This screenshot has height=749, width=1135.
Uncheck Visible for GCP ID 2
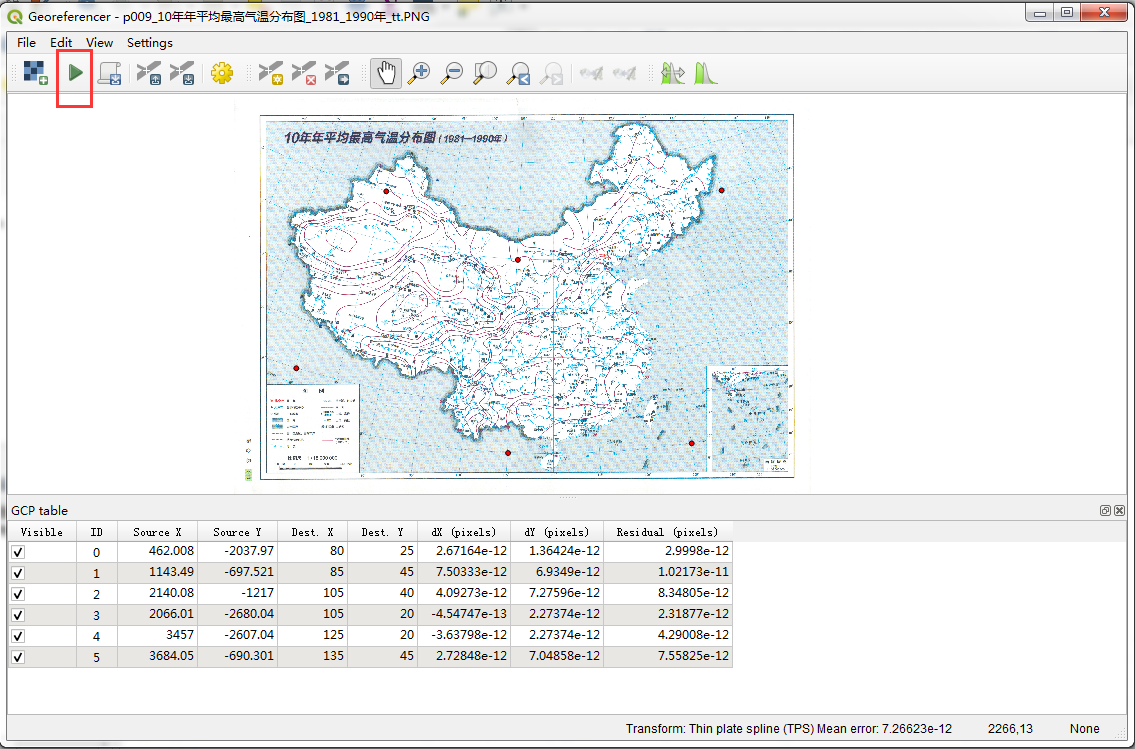[18, 594]
